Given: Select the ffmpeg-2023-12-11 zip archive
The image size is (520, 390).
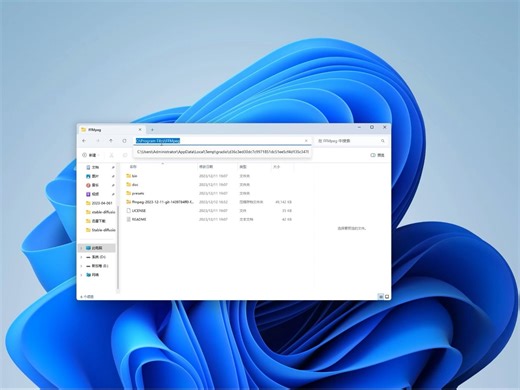Looking at the screenshot, I should point(163,202).
